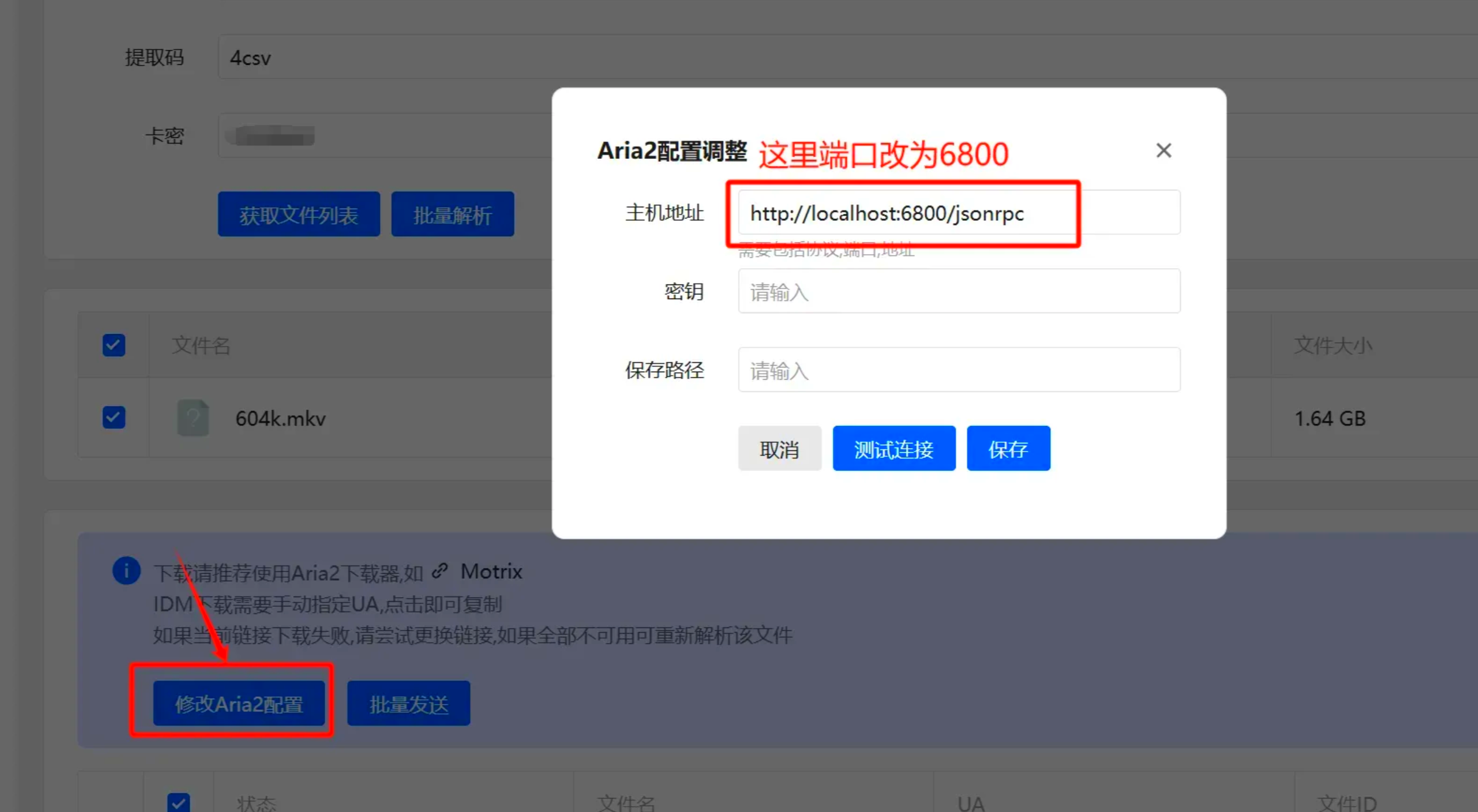The width and height of the screenshot is (1478, 812).
Task: Click the 获取文件列表 button
Action: [299, 214]
